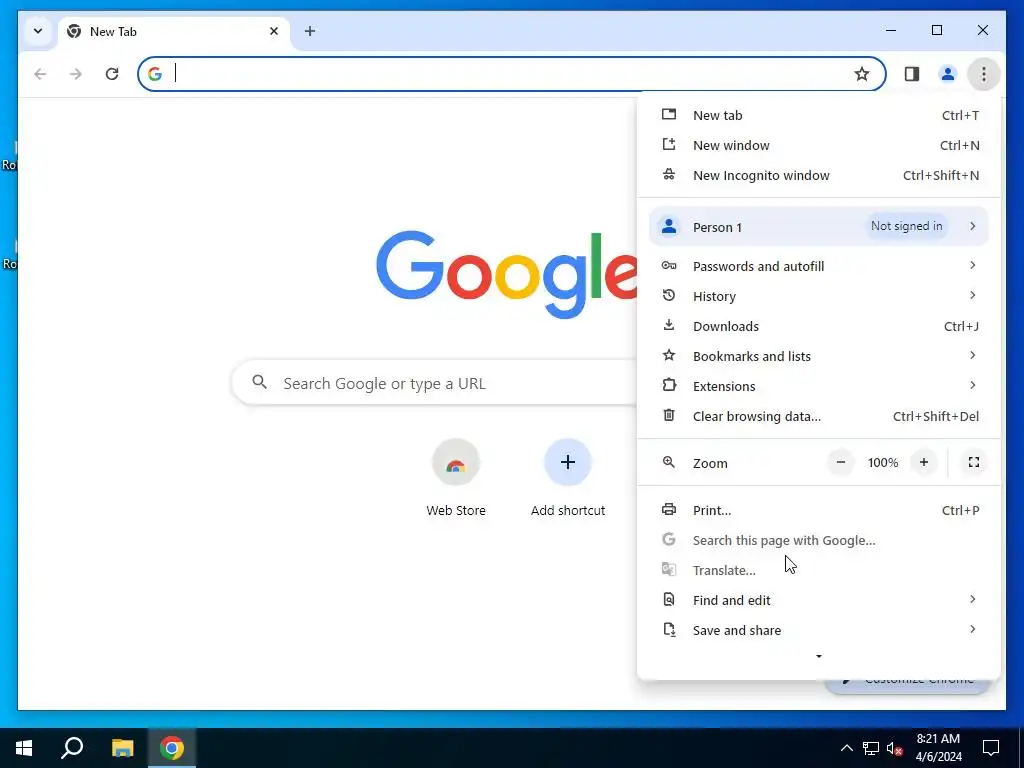Open New Incognito window
1024x768 pixels.
click(819, 176)
